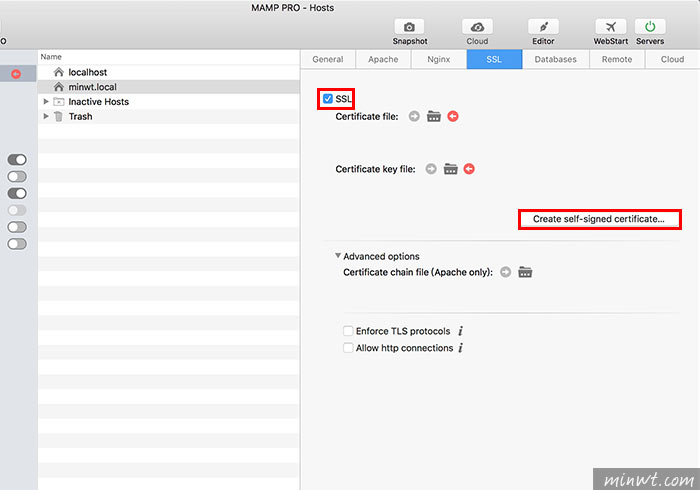The width and height of the screenshot is (700, 490).
Task: Open the Remote tab
Action: tap(617, 59)
